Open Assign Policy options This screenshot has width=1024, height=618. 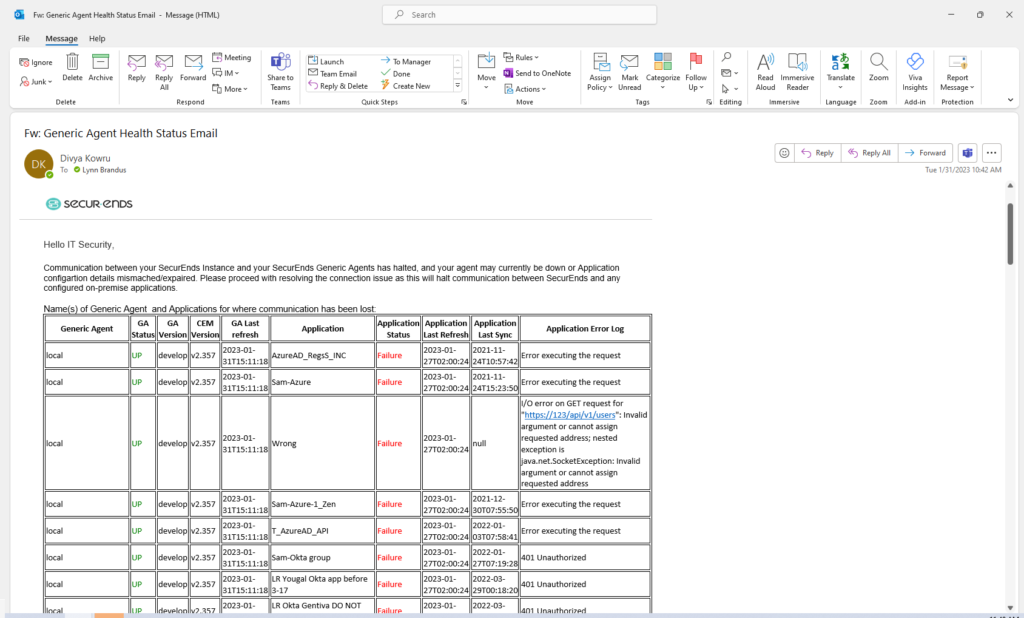click(600, 72)
